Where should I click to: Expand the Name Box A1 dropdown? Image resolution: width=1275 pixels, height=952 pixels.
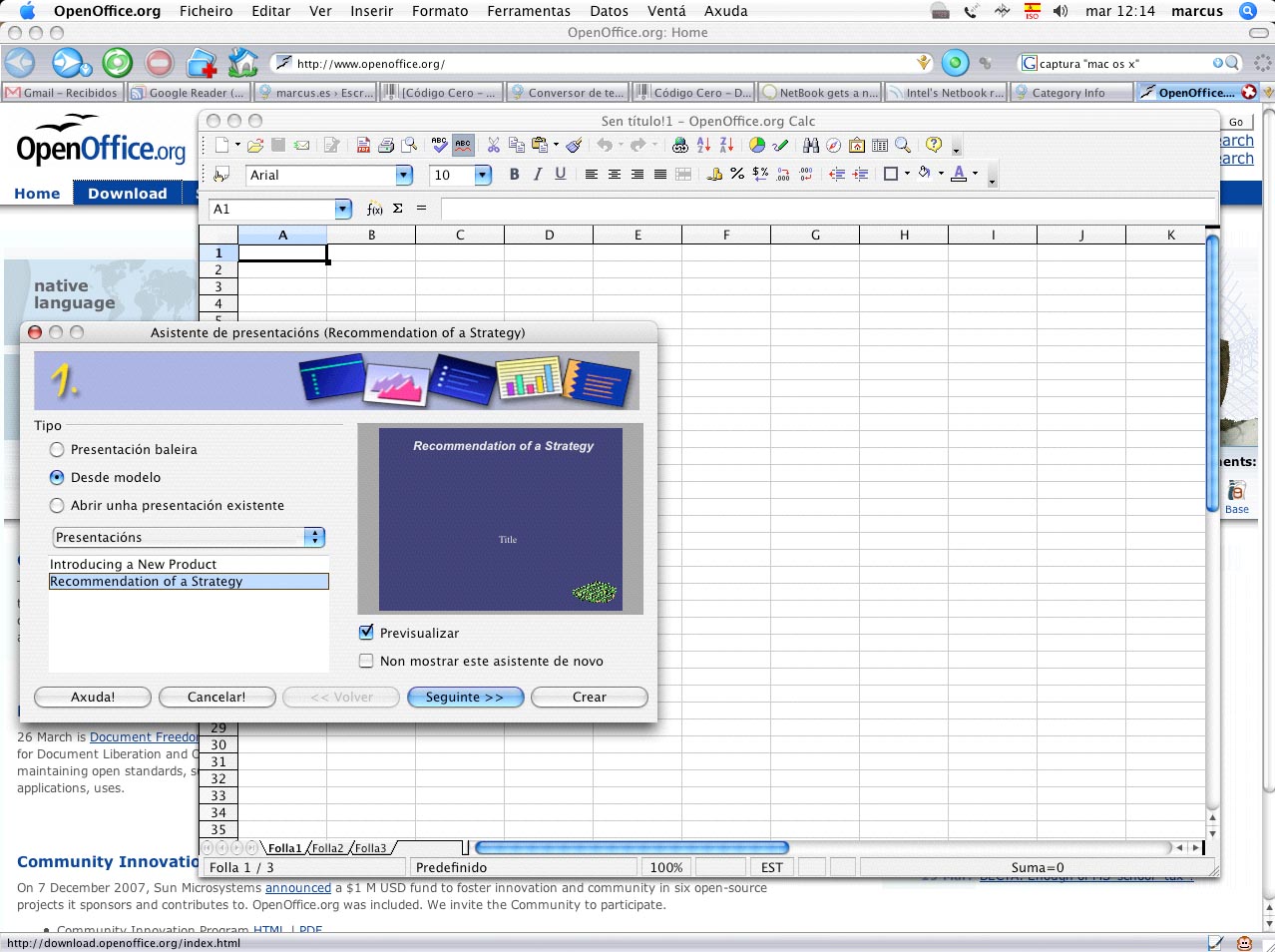[x=343, y=210]
